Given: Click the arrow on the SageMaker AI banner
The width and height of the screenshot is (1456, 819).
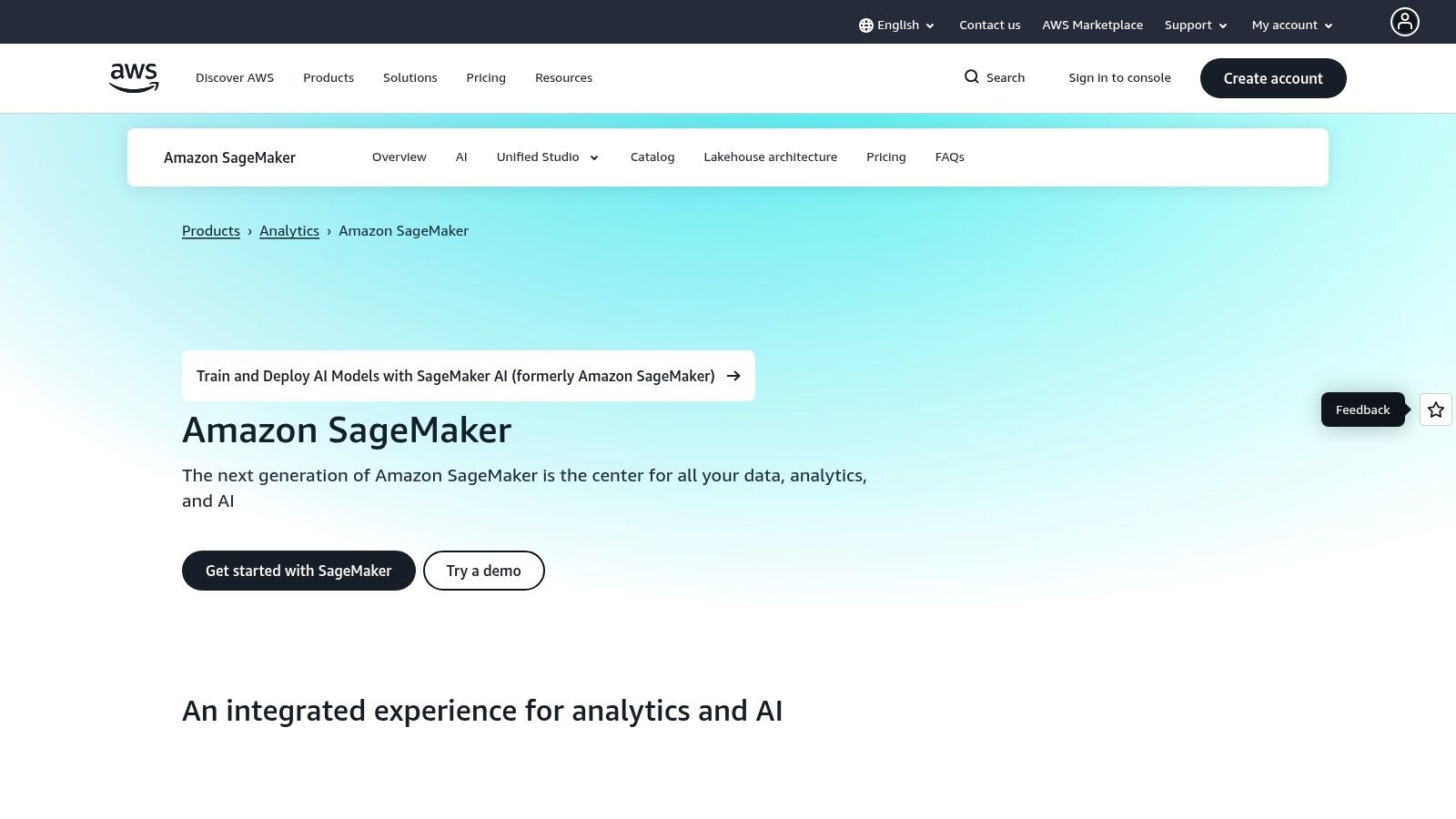Looking at the screenshot, I should 733,376.
